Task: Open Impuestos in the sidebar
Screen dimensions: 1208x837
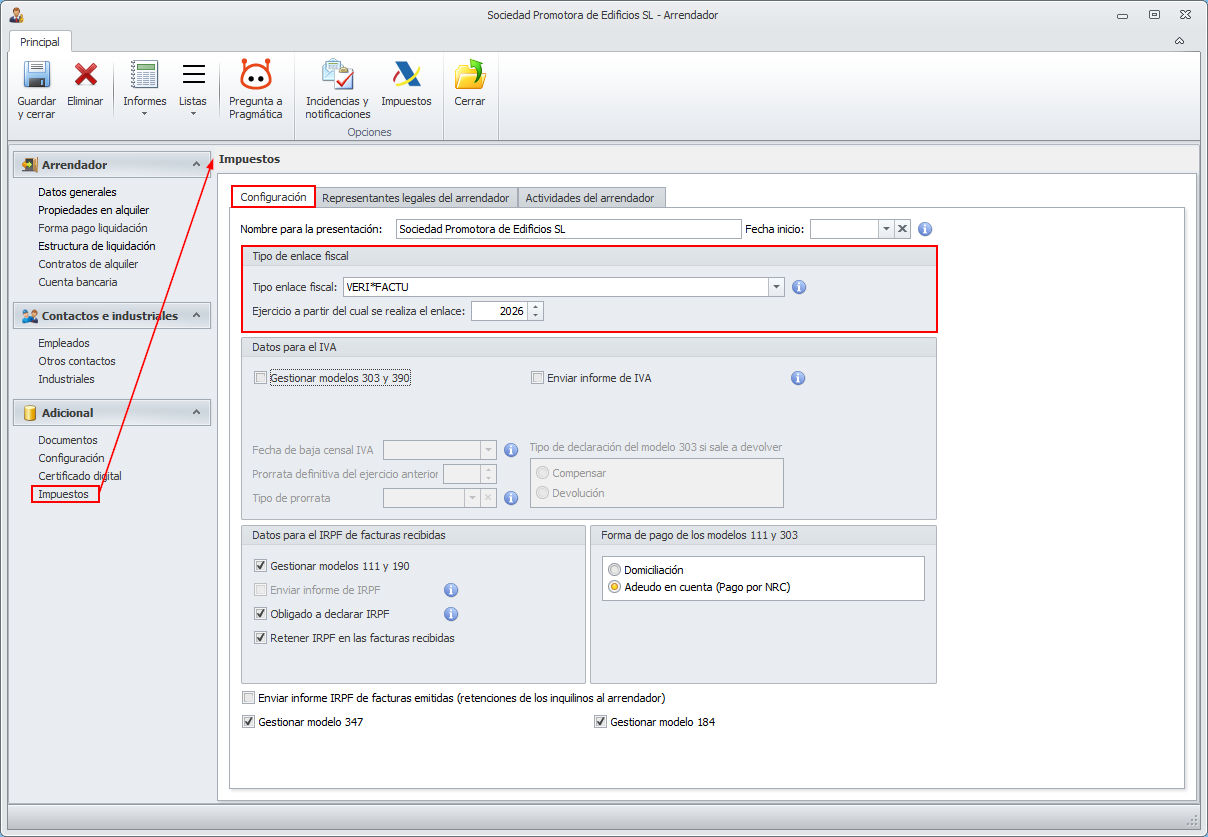Action: point(64,494)
